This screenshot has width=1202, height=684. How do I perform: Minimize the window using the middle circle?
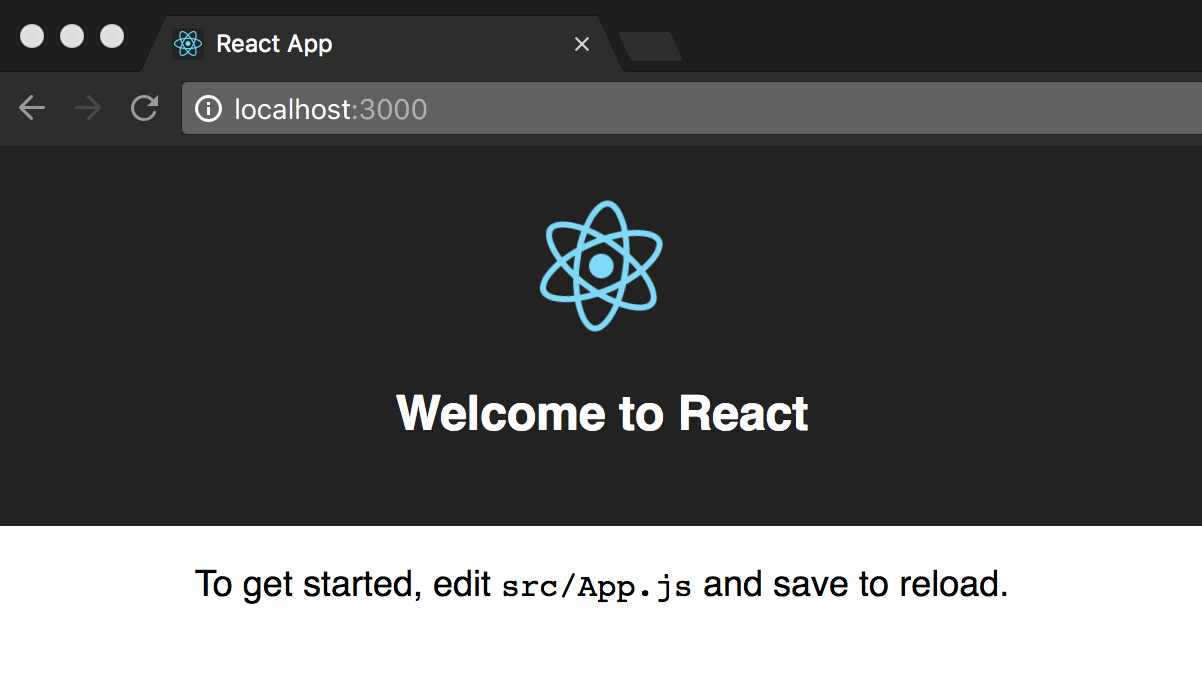pyautogui.click(x=72, y=36)
